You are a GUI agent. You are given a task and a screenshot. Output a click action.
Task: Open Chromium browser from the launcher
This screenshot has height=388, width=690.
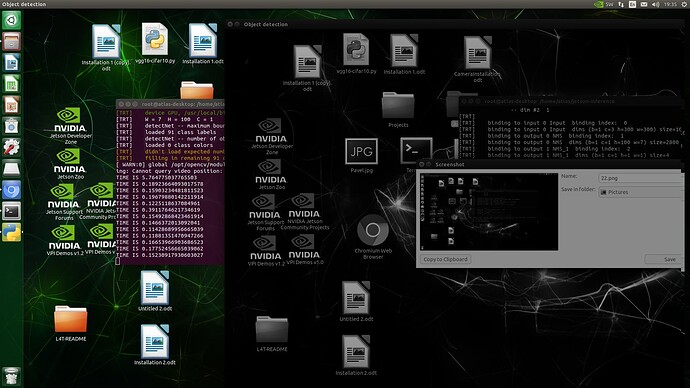pyautogui.click(x=11, y=190)
